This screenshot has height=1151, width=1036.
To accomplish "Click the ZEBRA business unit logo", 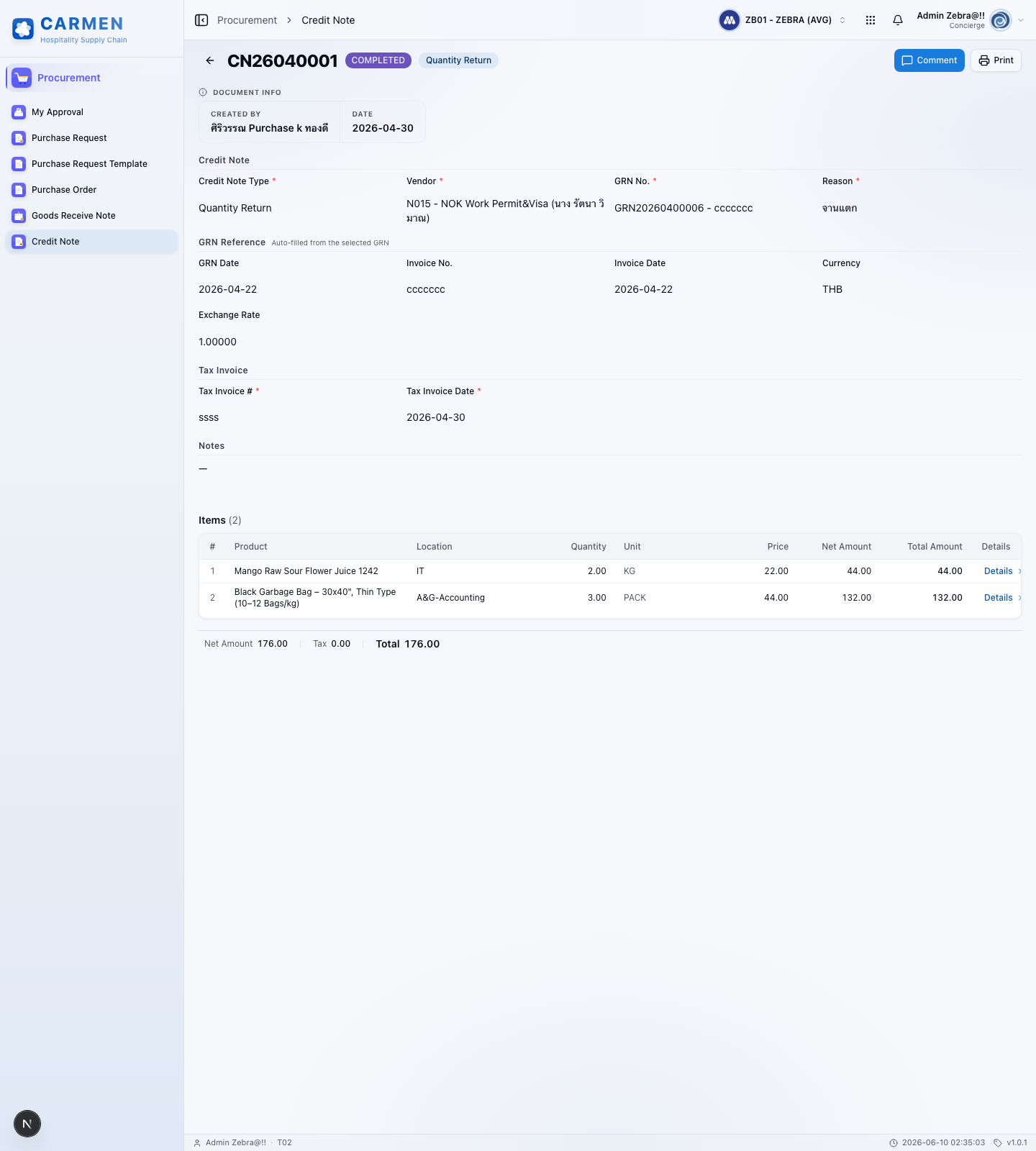I will tap(730, 20).
